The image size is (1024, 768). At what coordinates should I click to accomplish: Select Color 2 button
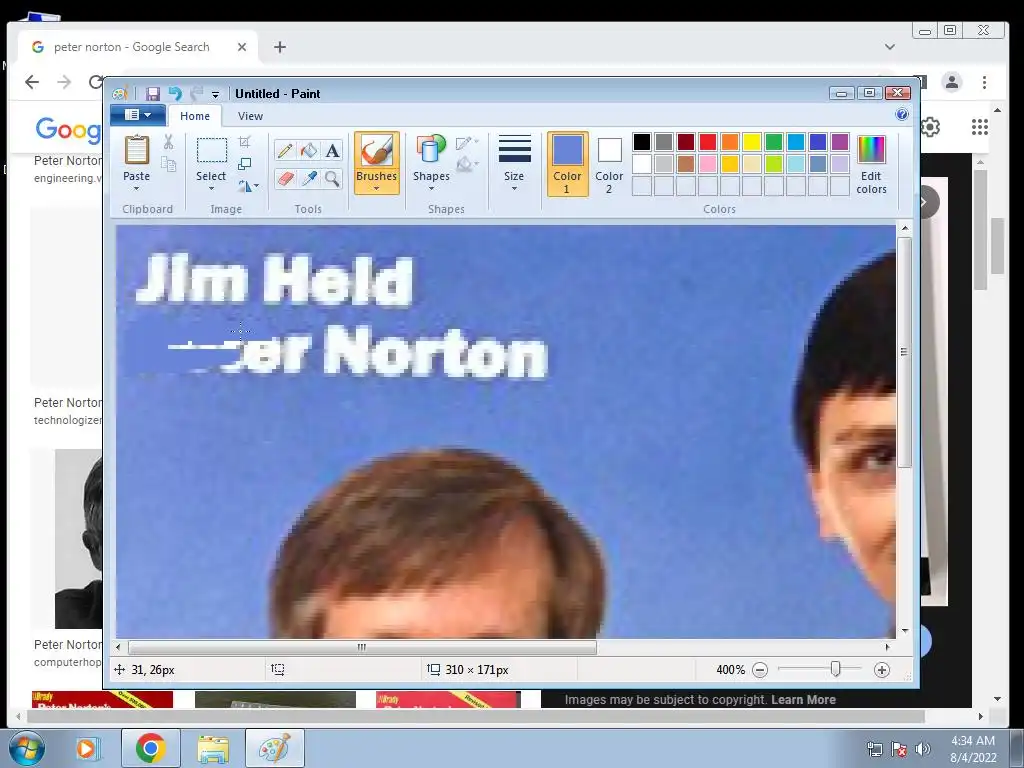[609, 164]
